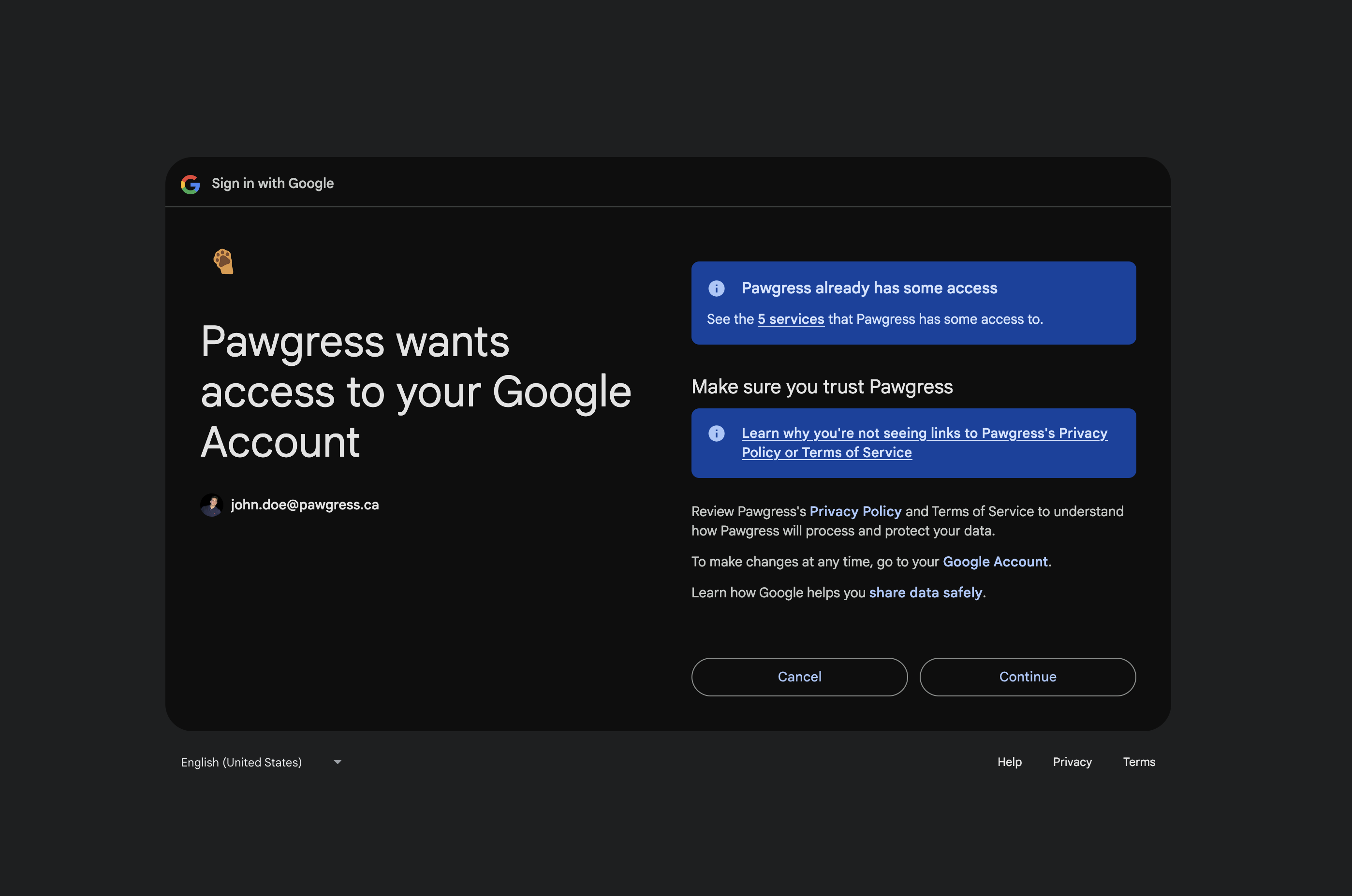Open Pawgress's Privacy Policy link
This screenshot has width=1352, height=896.
[x=856, y=511]
